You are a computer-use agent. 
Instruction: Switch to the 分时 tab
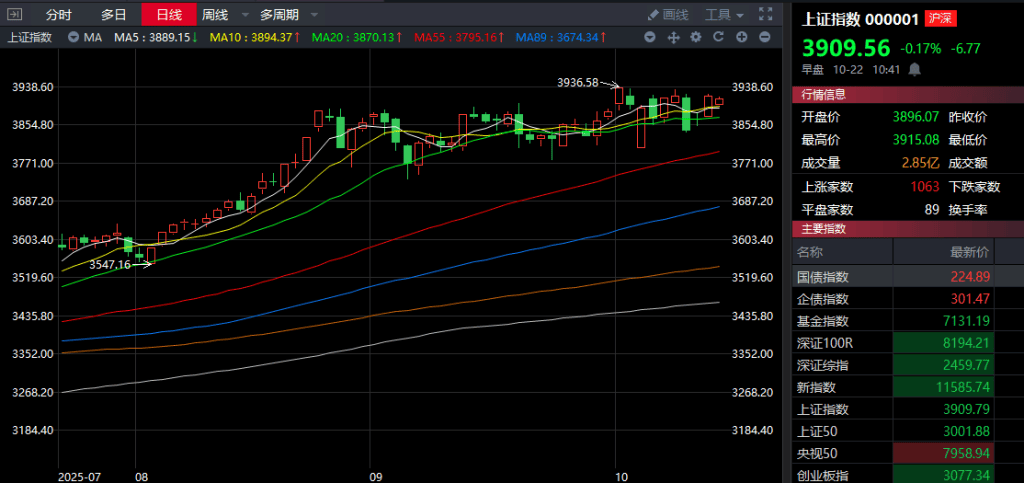click(59, 15)
